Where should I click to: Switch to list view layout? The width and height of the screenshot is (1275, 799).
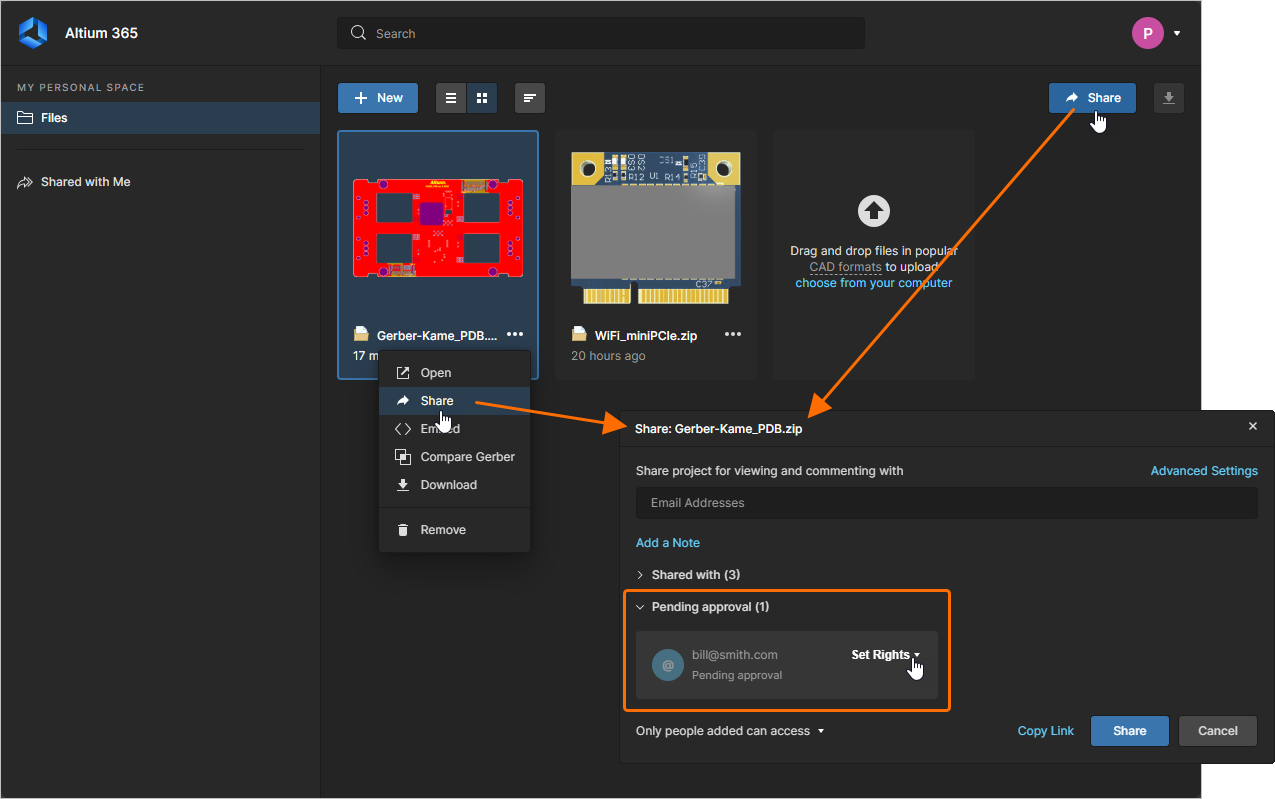451,97
